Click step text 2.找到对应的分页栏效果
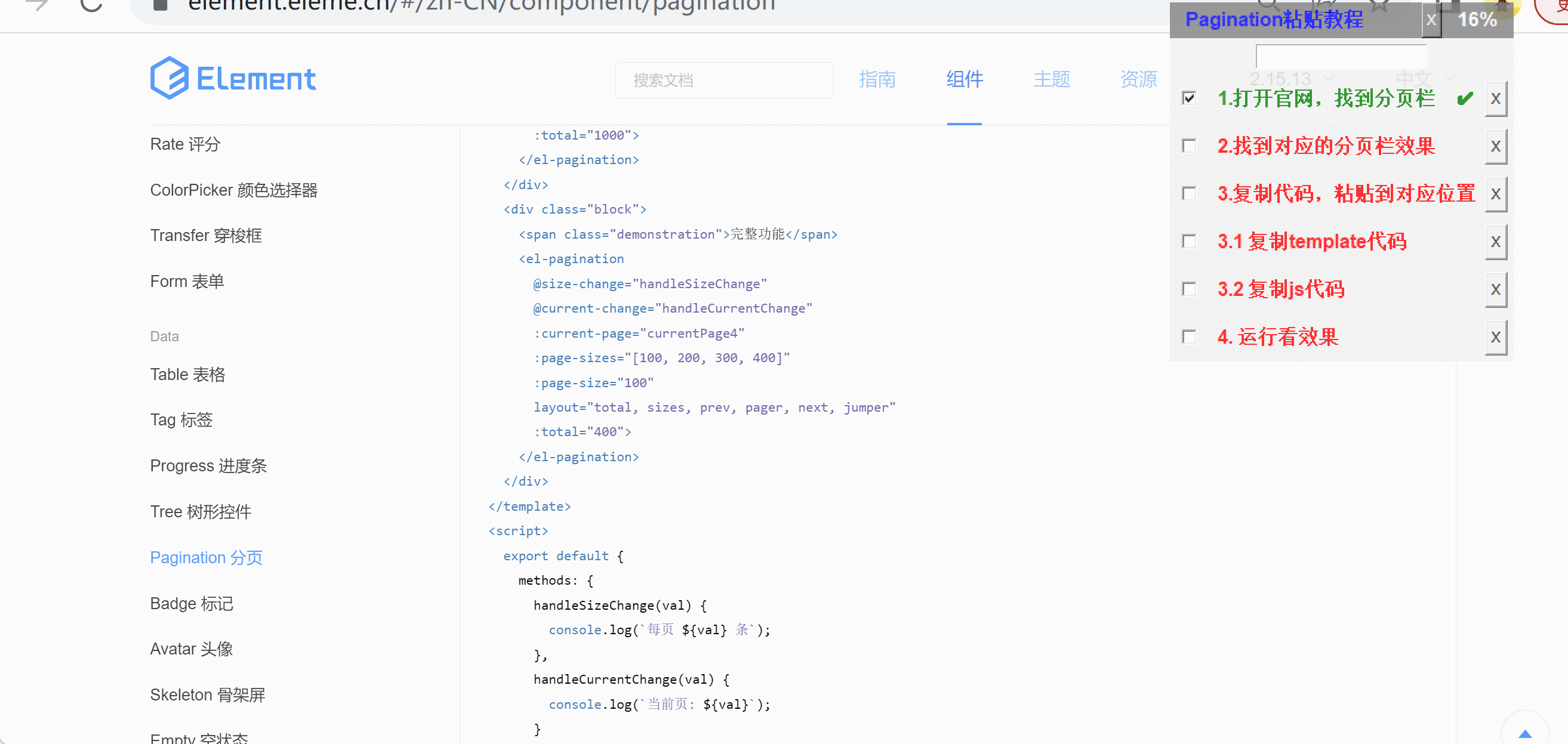1568x744 pixels. 1326,146
